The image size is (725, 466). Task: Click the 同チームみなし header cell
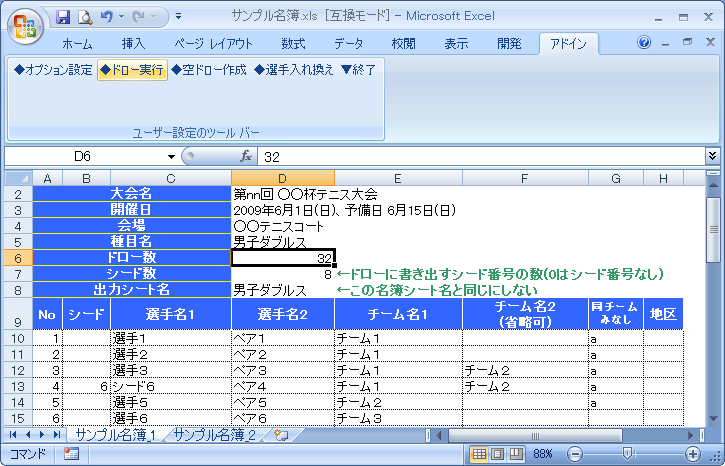[x=615, y=314]
